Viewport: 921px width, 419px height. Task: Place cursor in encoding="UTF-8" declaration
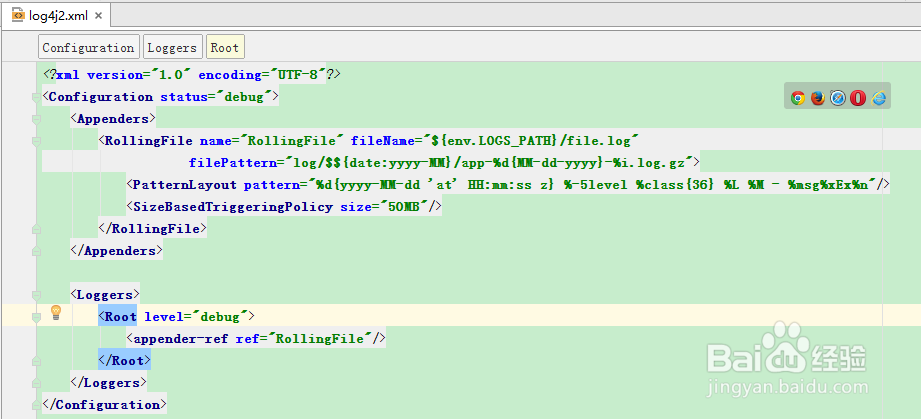coord(263,75)
